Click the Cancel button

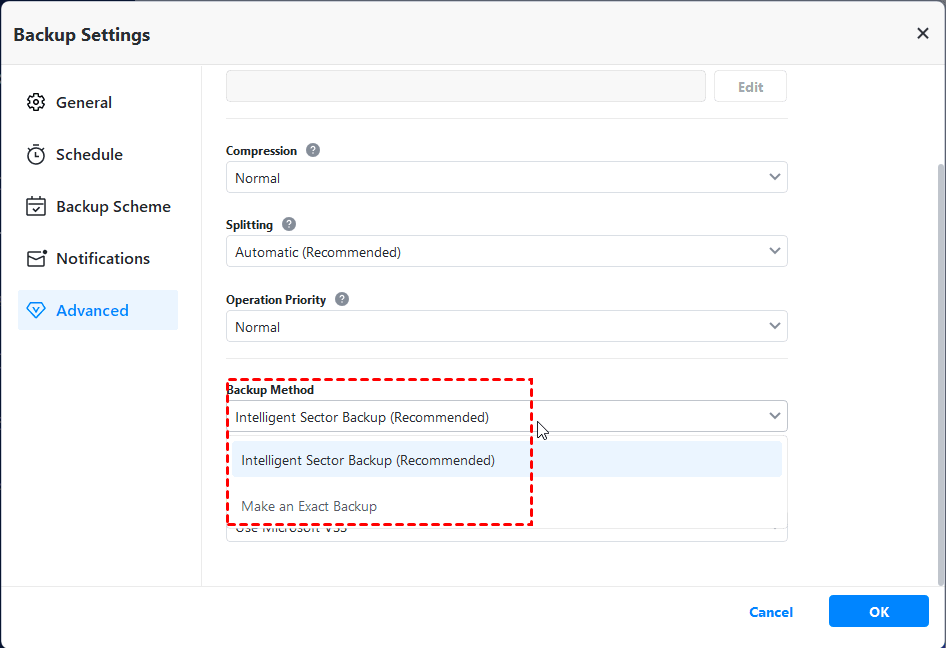(x=771, y=612)
